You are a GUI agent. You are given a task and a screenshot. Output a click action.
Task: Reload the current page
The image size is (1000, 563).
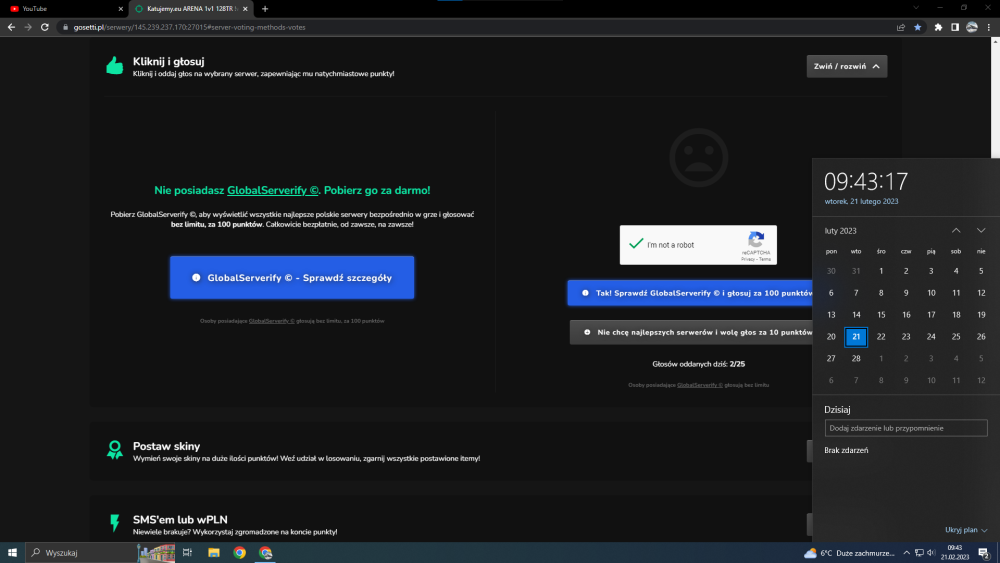click(x=45, y=27)
